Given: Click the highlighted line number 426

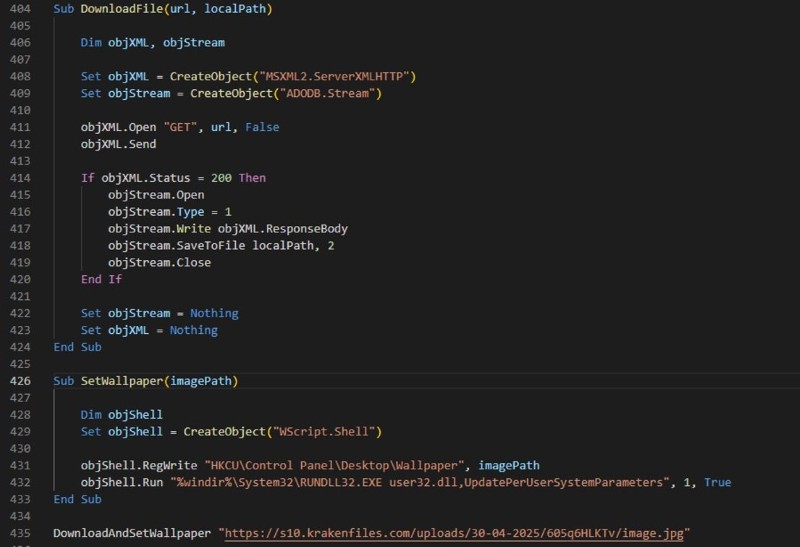Looking at the screenshot, I should 20,381.
